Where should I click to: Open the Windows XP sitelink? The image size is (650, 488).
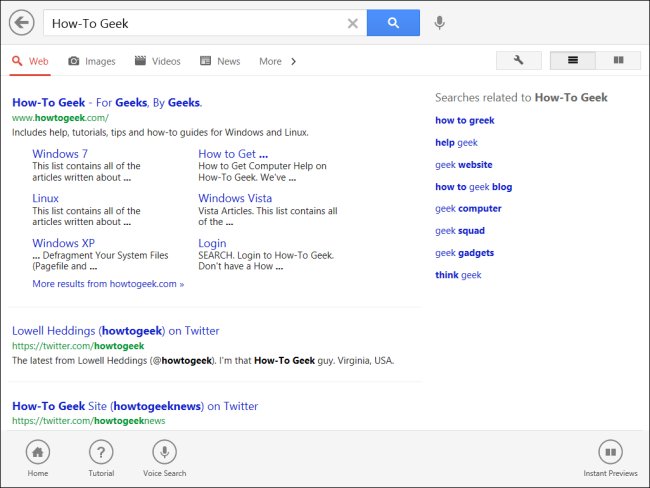tap(63, 243)
